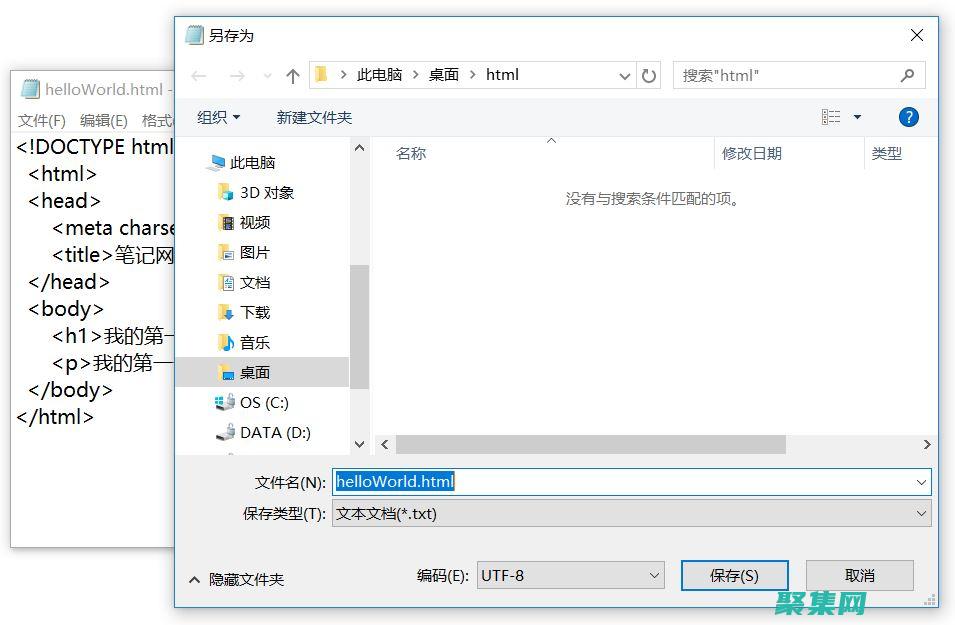Open the 编辑(E) menu in Notepad

click(102, 120)
